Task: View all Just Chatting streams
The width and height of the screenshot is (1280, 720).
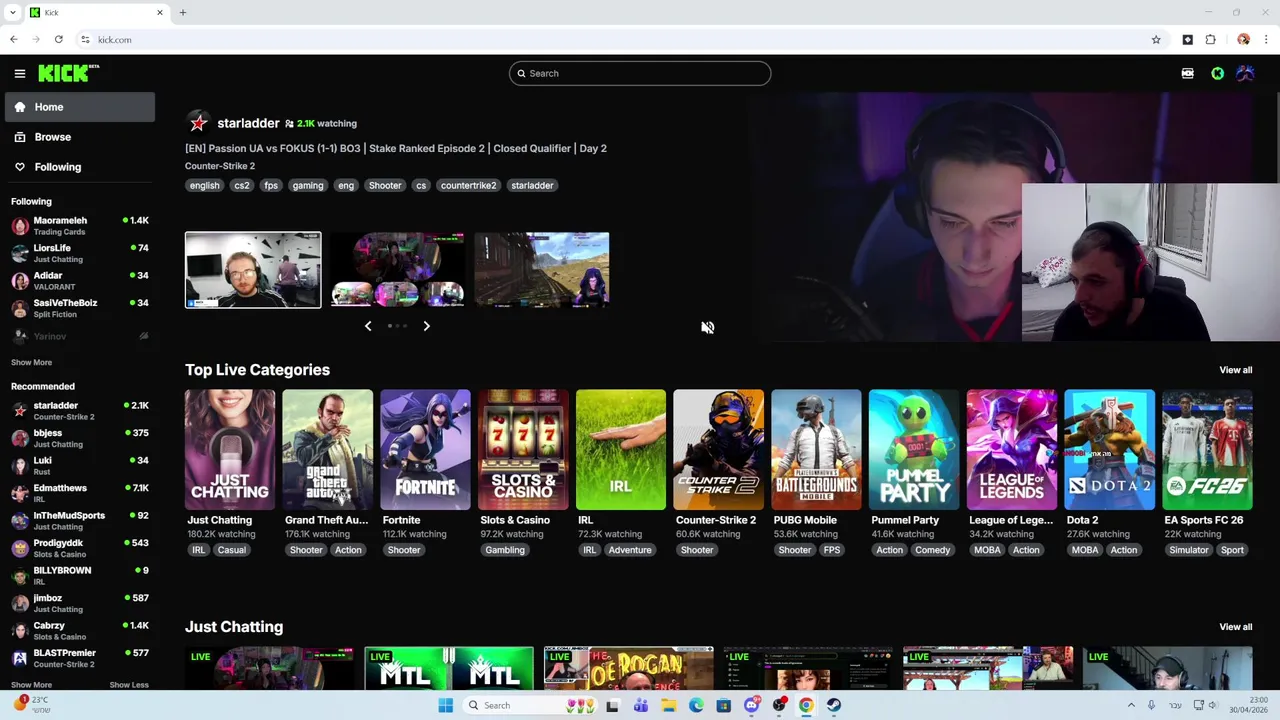Action: tap(1235, 627)
